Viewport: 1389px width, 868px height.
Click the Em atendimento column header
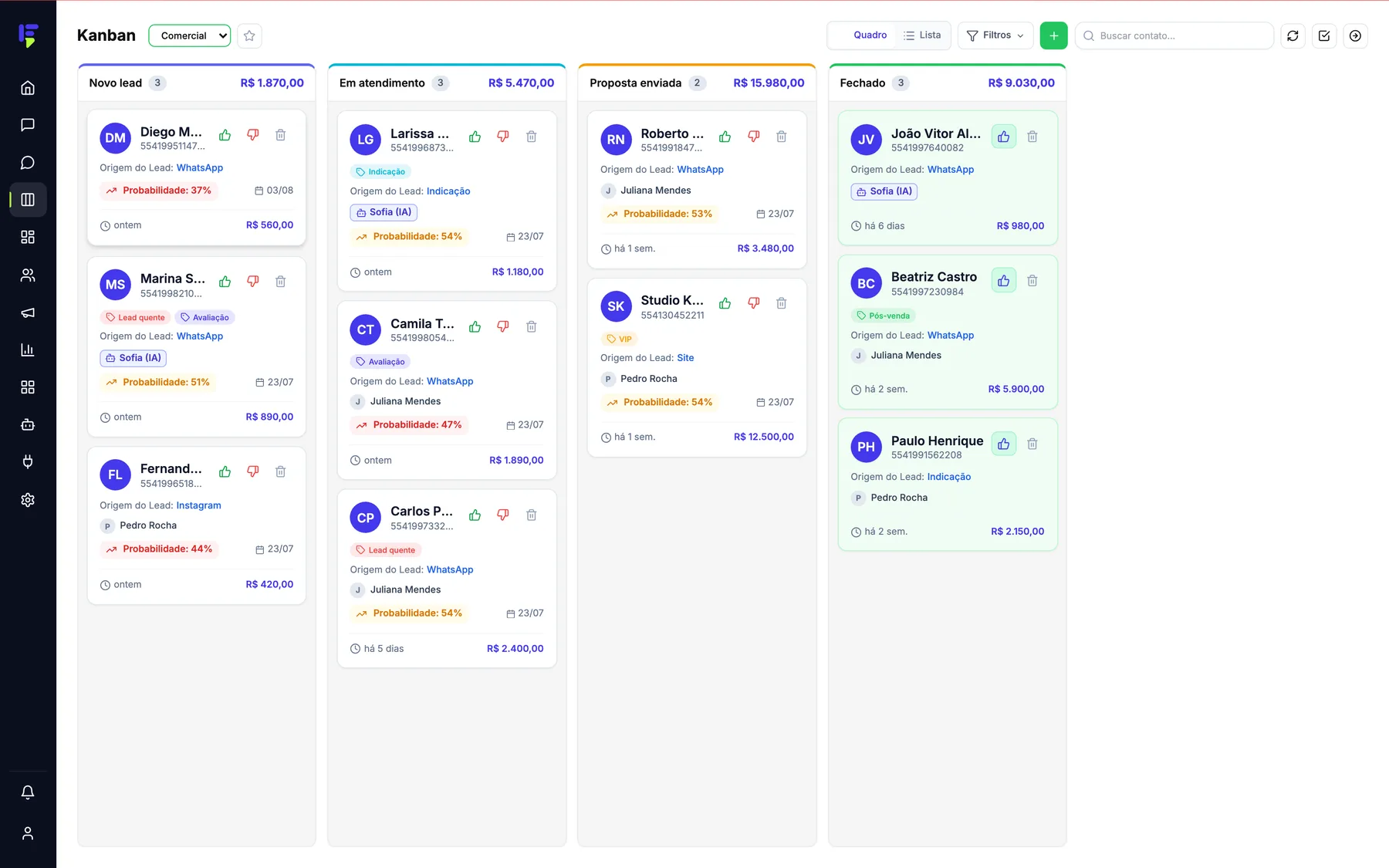point(447,83)
